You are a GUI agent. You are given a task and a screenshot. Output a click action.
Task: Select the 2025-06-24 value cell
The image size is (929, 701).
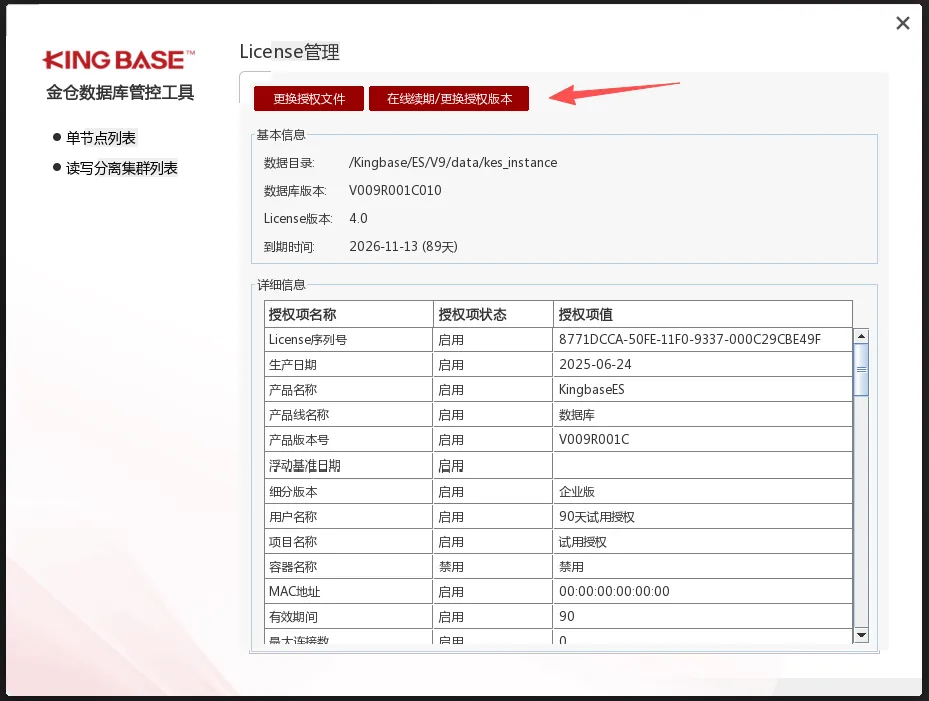click(703, 364)
